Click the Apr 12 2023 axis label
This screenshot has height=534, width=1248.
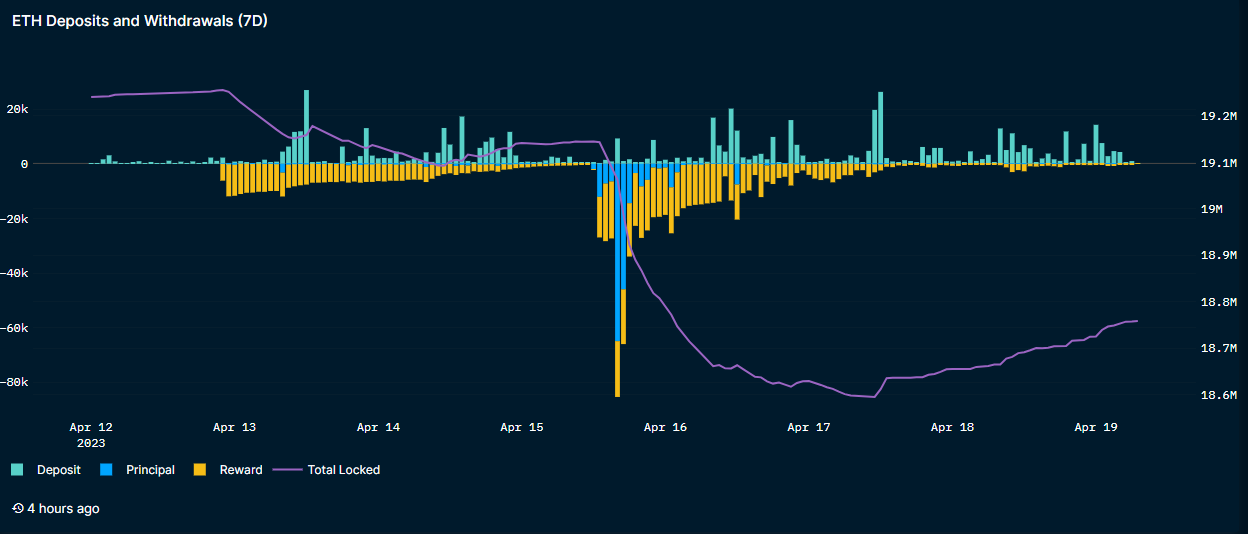(91, 434)
